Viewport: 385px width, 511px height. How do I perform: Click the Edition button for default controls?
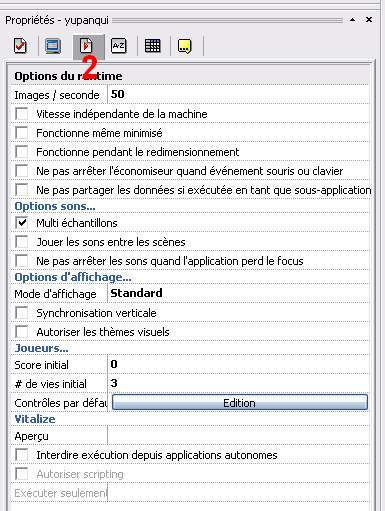(x=240, y=403)
